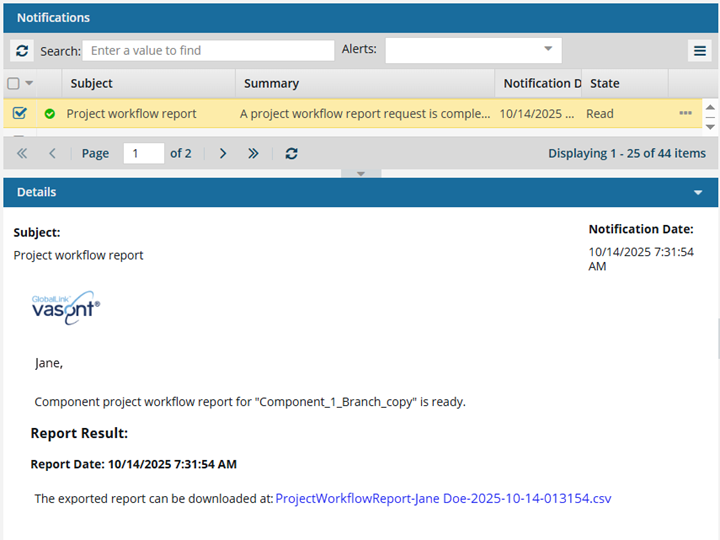This screenshot has height=540, width=720.
Task: Download the ProjectWorkflowReport-Jane Doe CSV file
Action: point(442,498)
